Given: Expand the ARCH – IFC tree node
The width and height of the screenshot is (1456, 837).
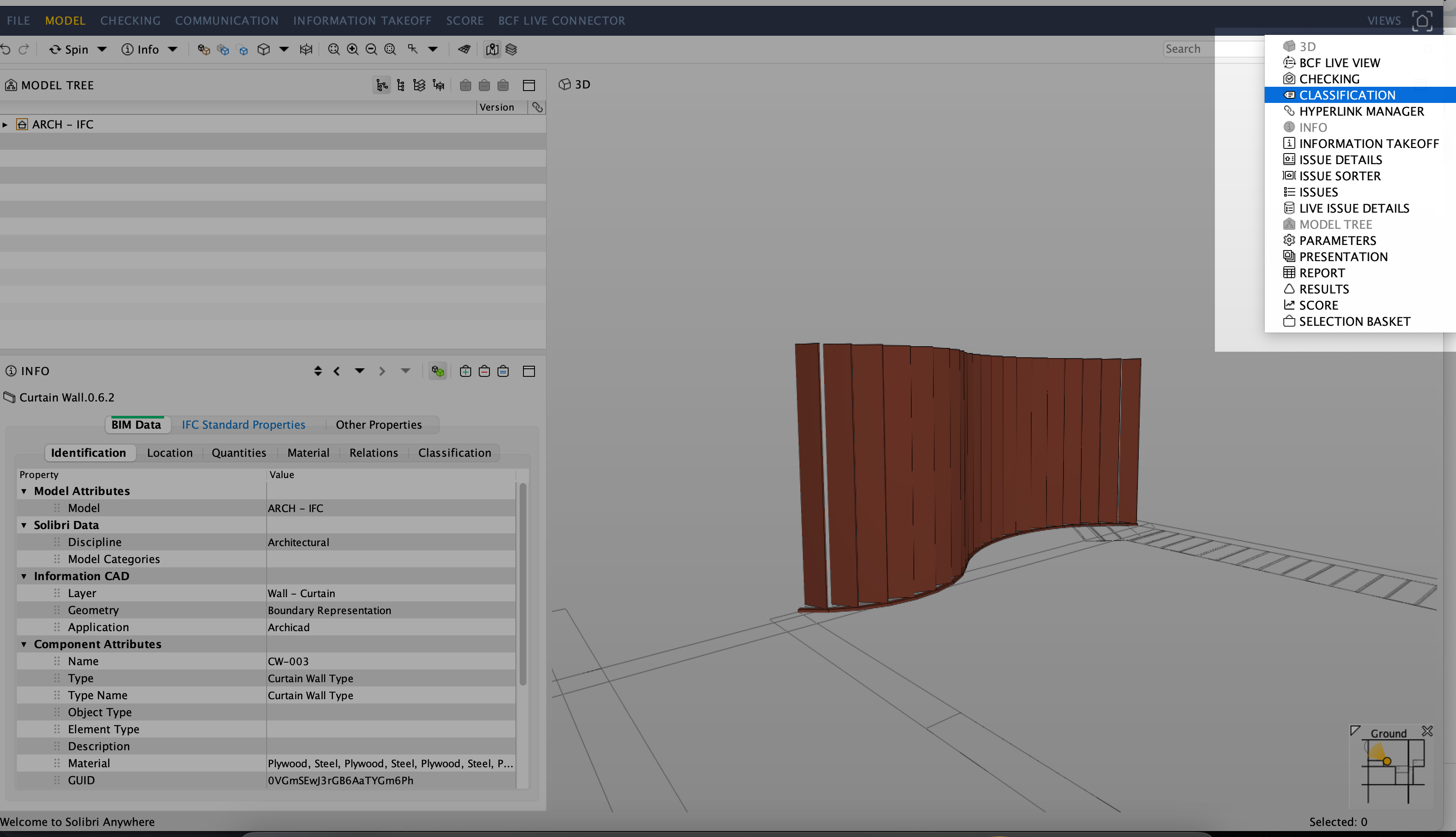Looking at the screenshot, I should (5, 125).
